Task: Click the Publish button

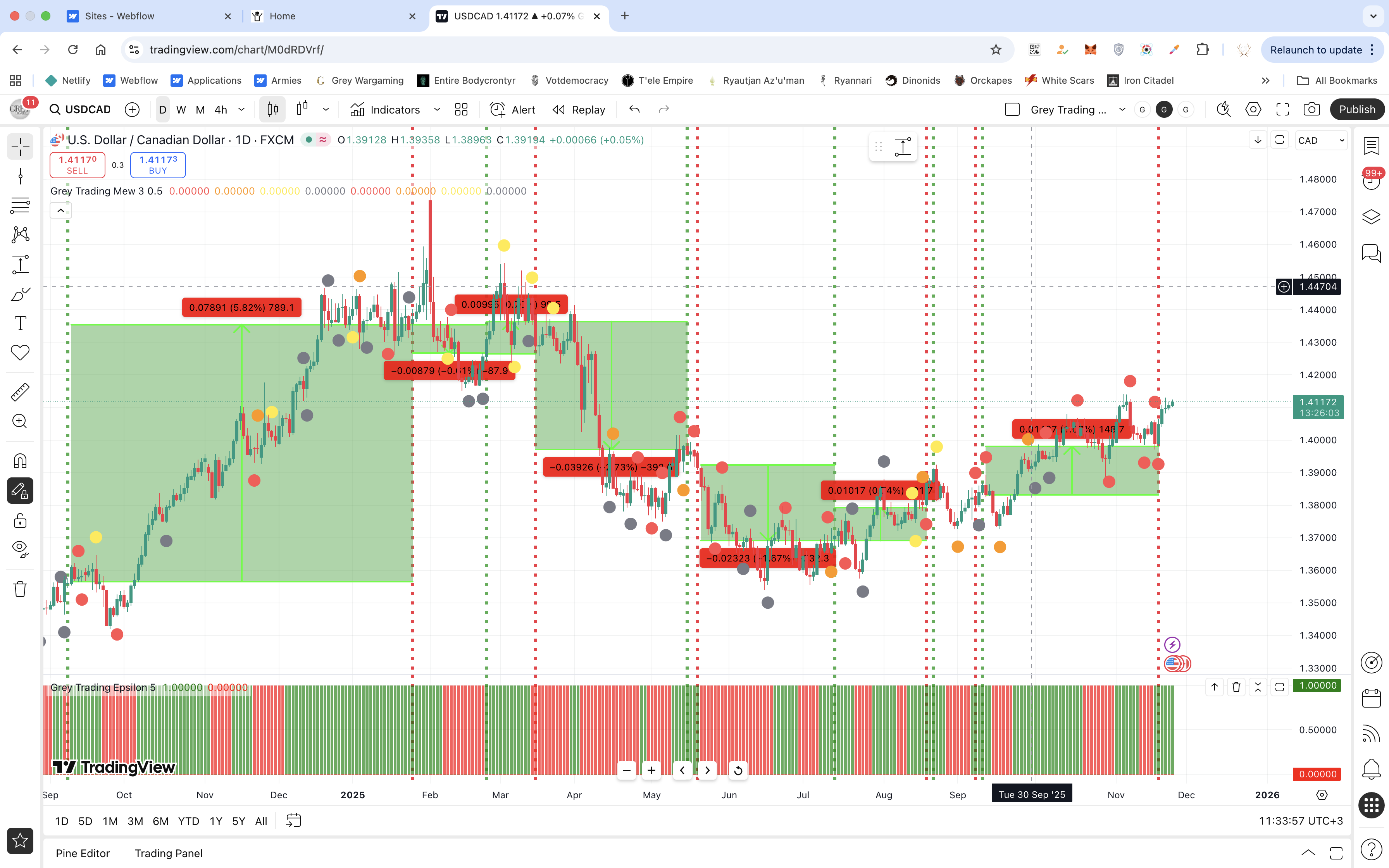Action: click(x=1357, y=110)
